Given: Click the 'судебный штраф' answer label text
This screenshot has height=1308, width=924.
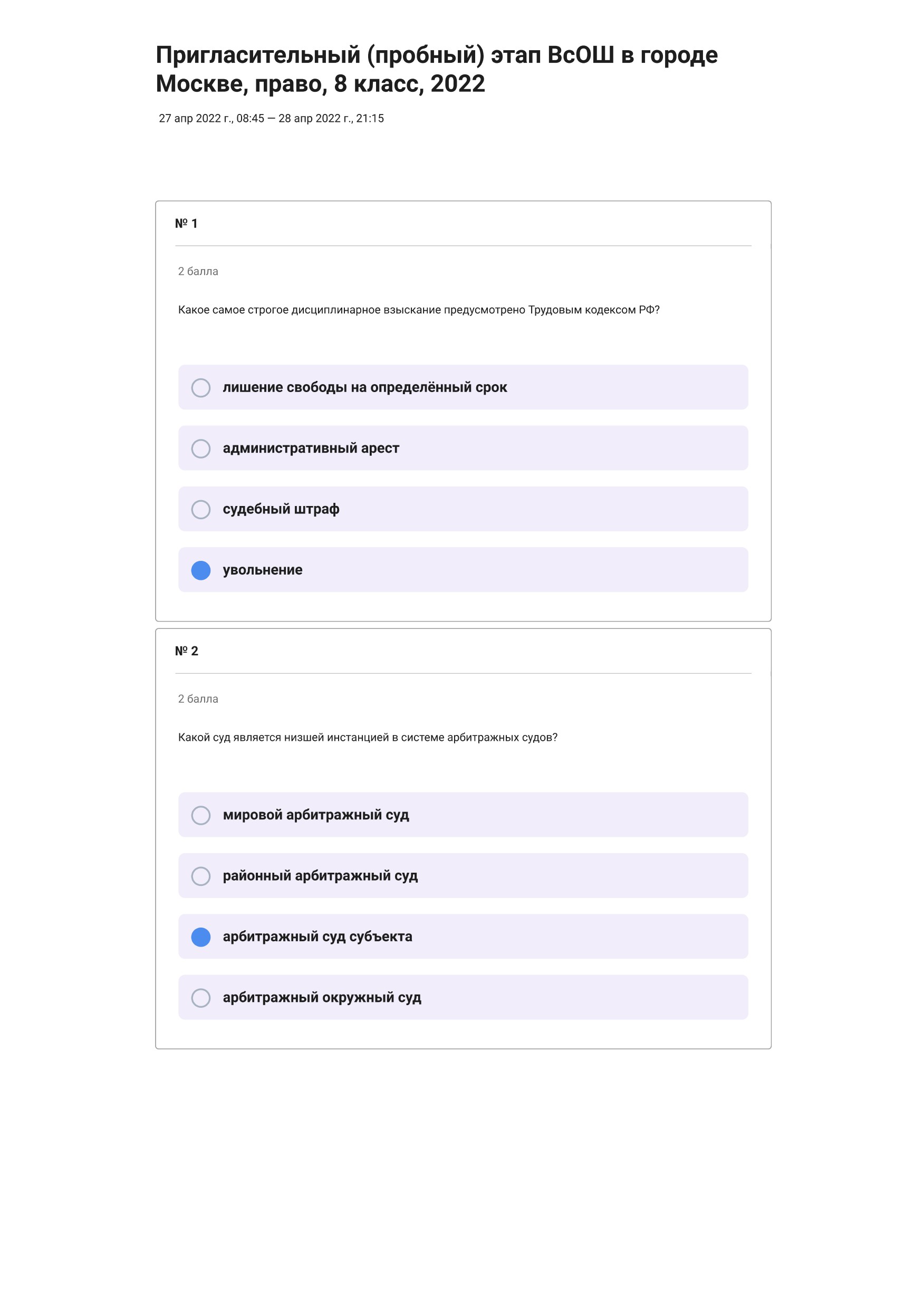Looking at the screenshot, I should (281, 509).
